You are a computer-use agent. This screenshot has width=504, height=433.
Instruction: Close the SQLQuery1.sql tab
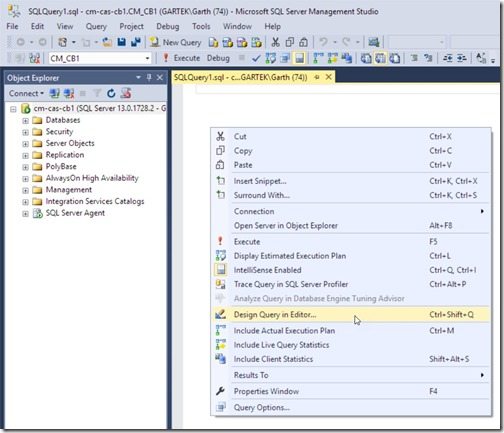click(x=329, y=77)
